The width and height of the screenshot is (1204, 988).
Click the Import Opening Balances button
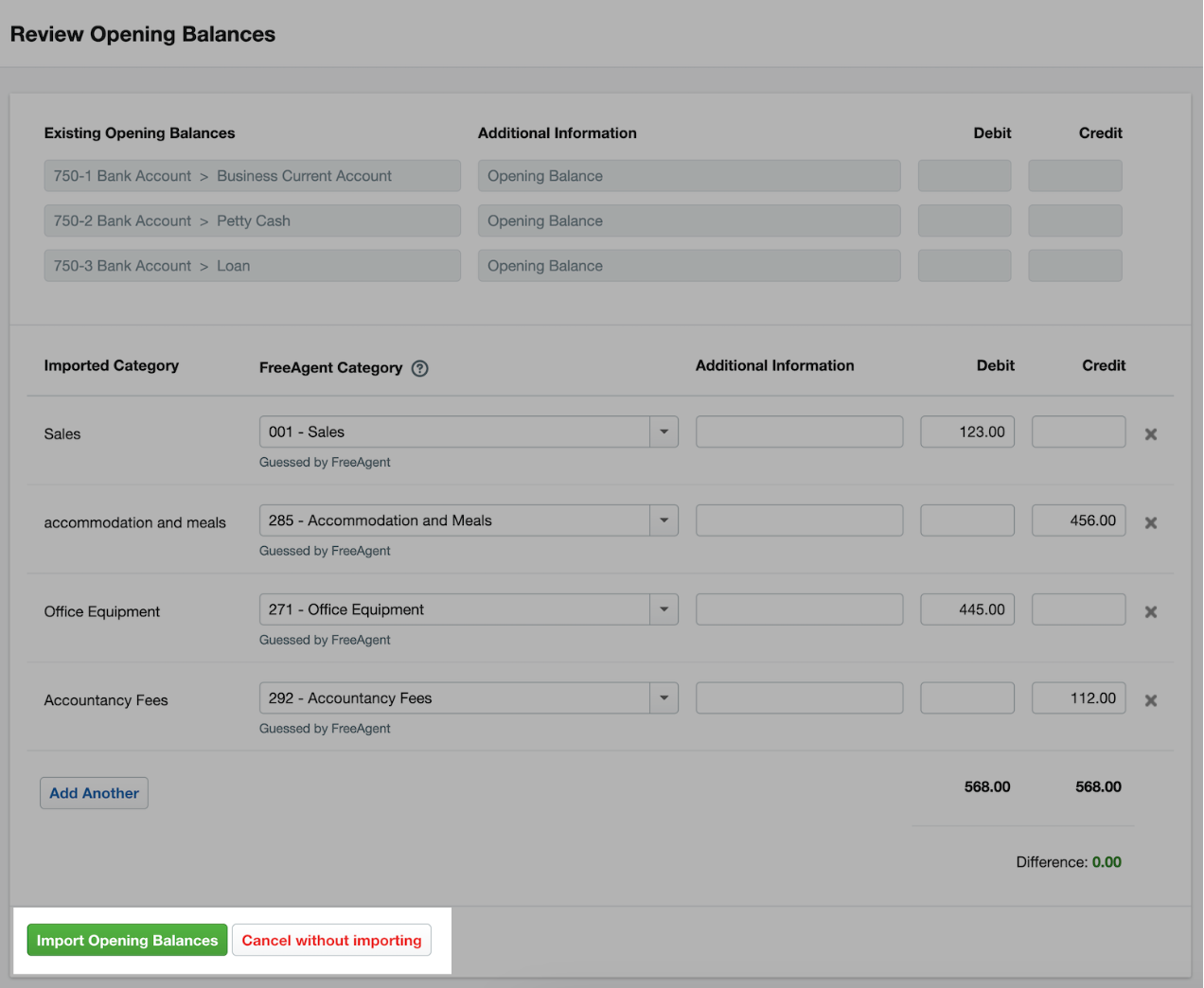pos(127,940)
